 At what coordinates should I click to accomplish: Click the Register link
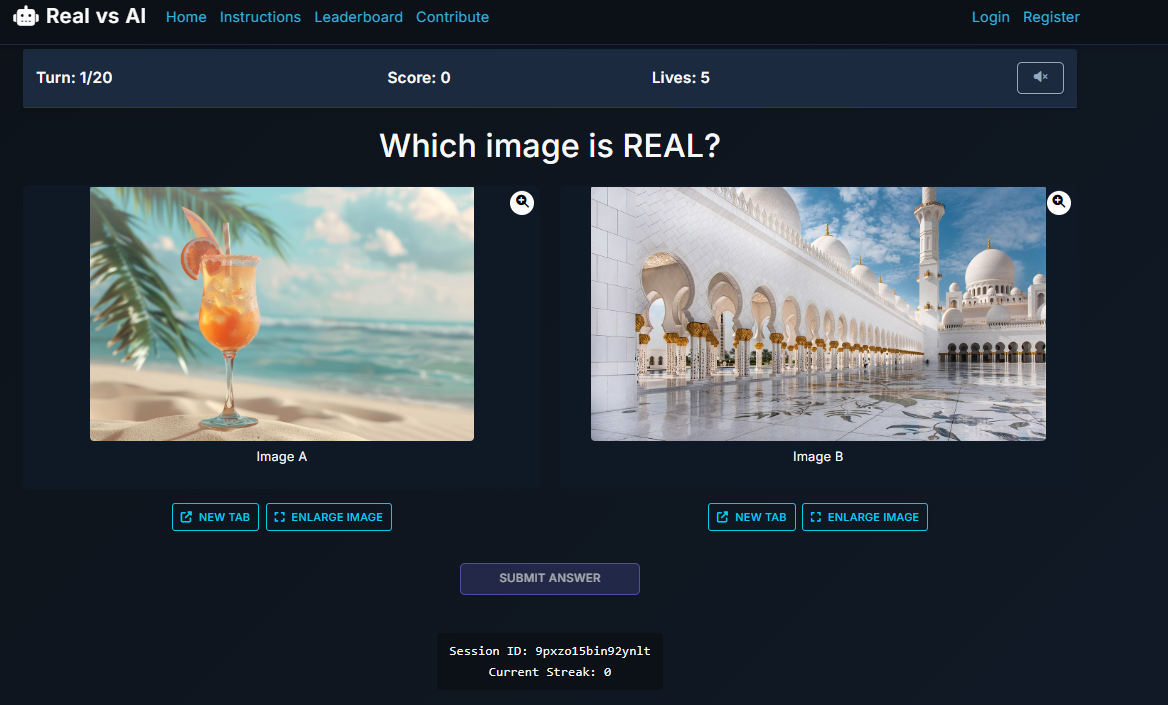[1051, 17]
